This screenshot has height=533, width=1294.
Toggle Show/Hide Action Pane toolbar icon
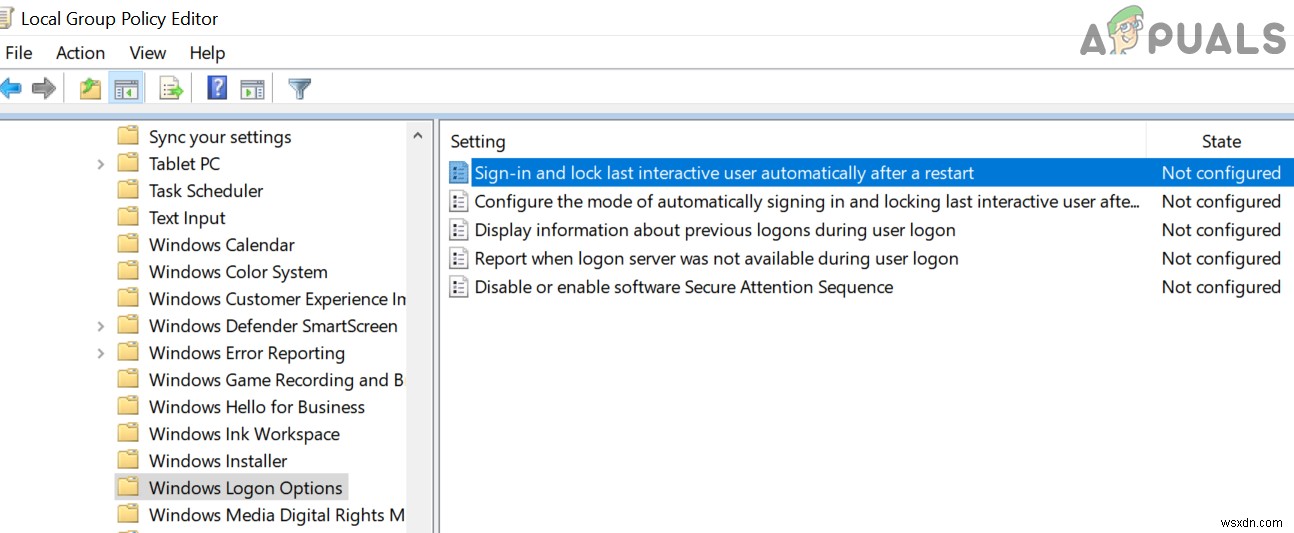(x=252, y=89)
